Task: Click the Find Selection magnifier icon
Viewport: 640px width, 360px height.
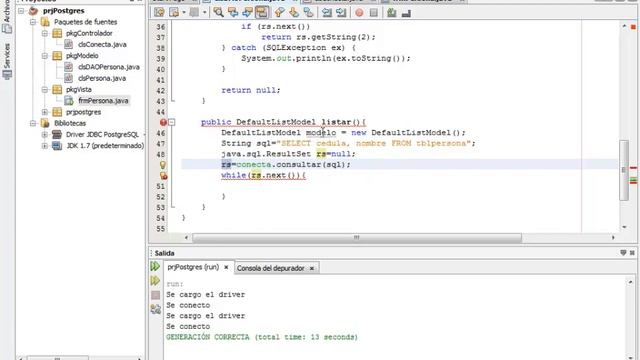Action: (219, 13)
